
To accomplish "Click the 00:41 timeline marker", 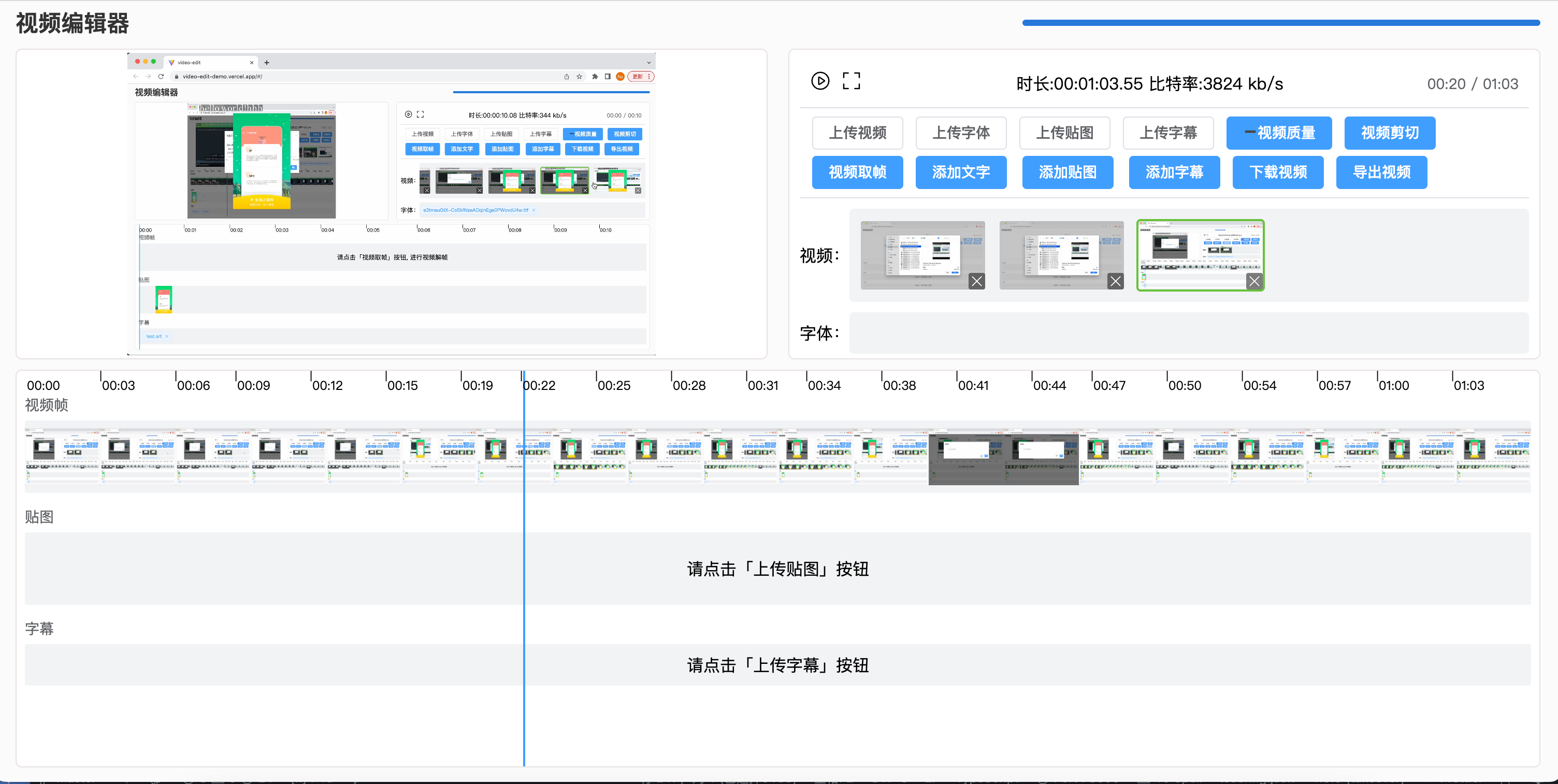I will pyautogui.click(x=973, y=385).
